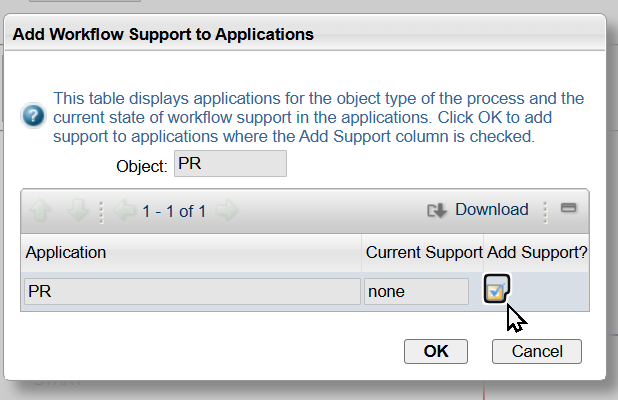Open the Download link
Screen dimensions: 618x400
point(491,210)
